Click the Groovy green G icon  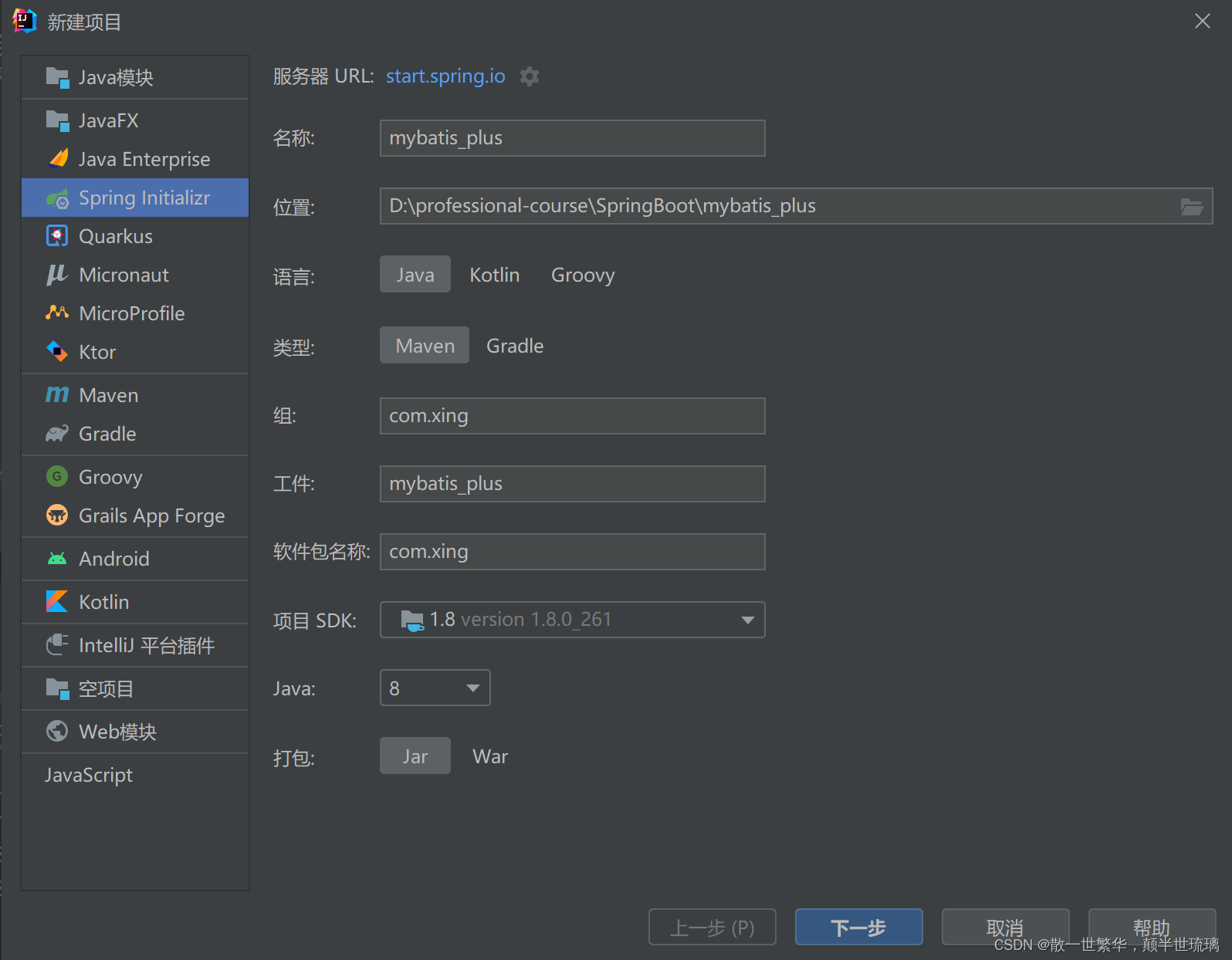click(57, 477)
